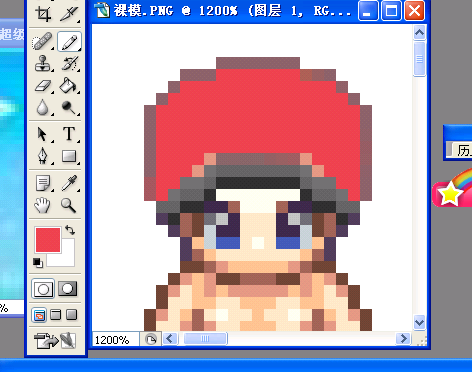The height and width of the screenshot is (372, 472).
Task: Swap foreground and background colors
Action: (x=70, y=230)
